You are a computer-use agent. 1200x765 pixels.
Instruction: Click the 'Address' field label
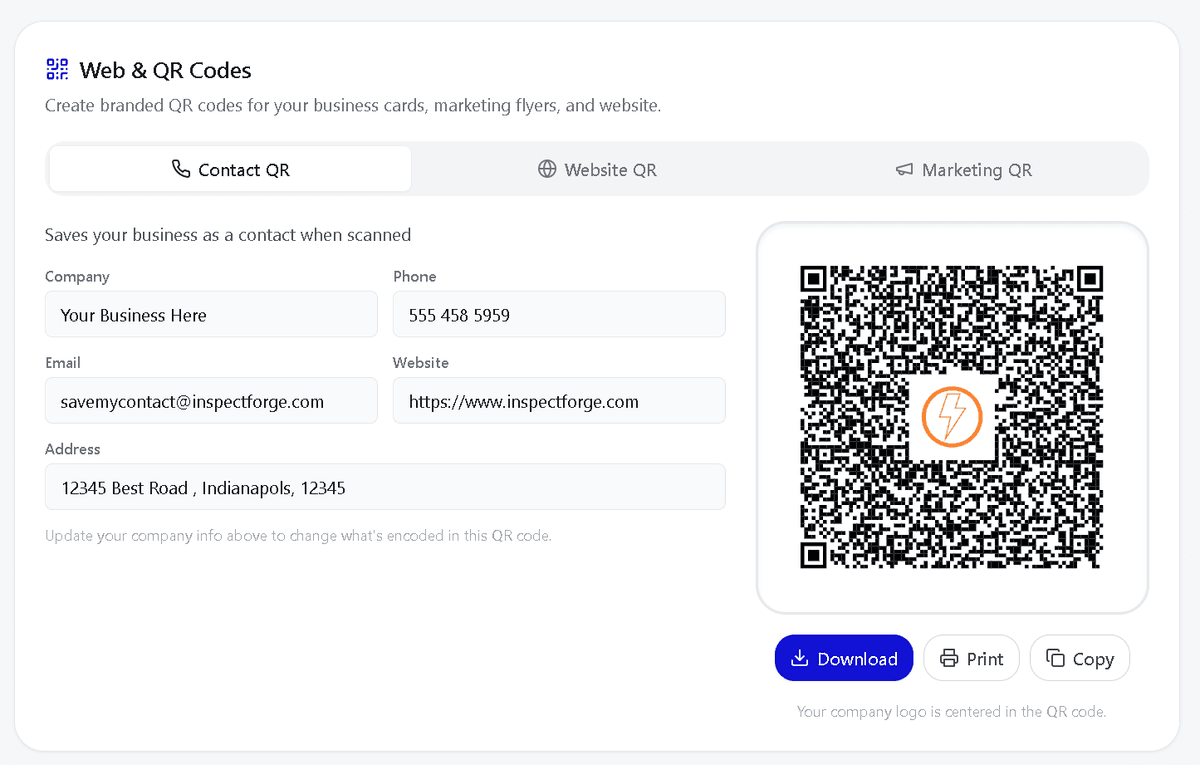(73, 449)
